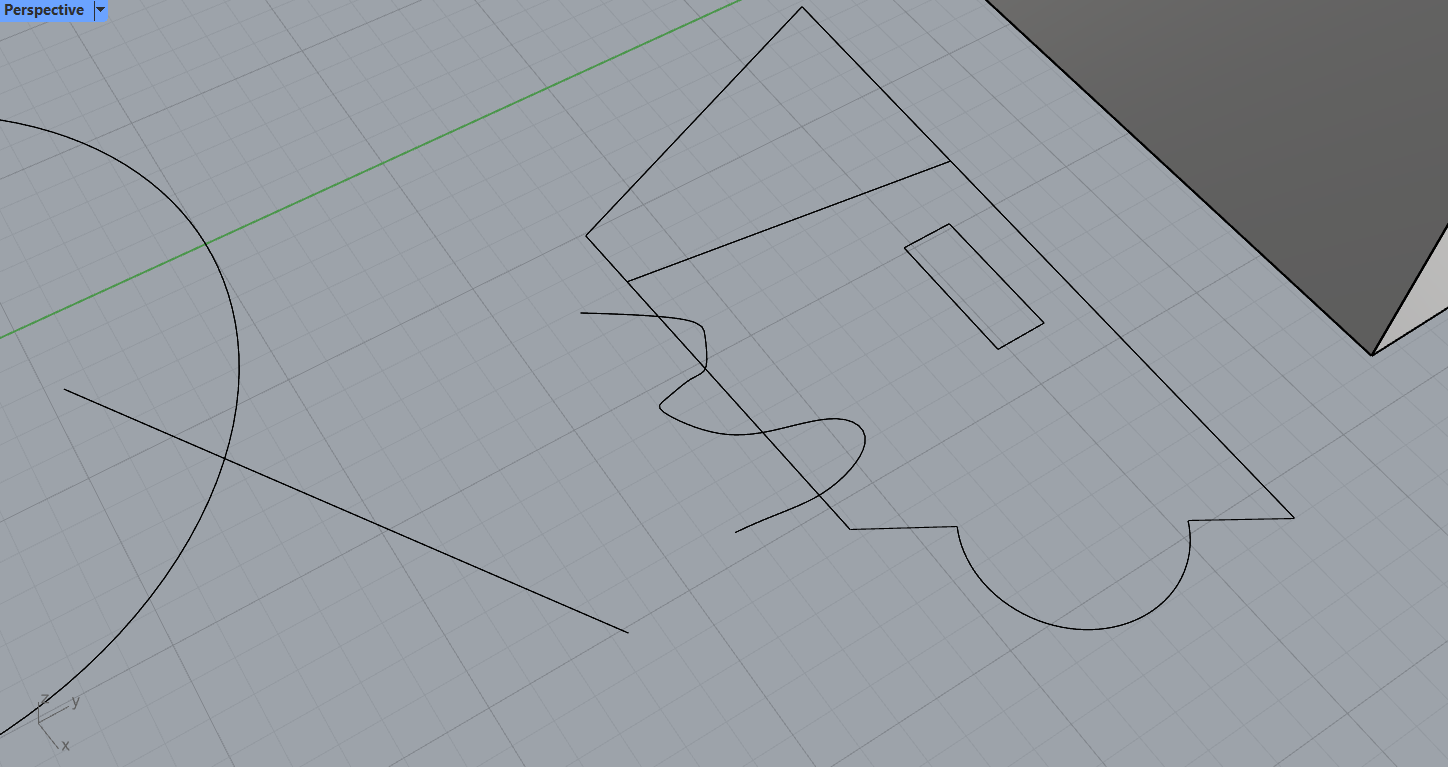Viewport: 1448px width, 767px height.
Task: Click the bottom corner vertex of the gray box
Action: (1371, 354)
